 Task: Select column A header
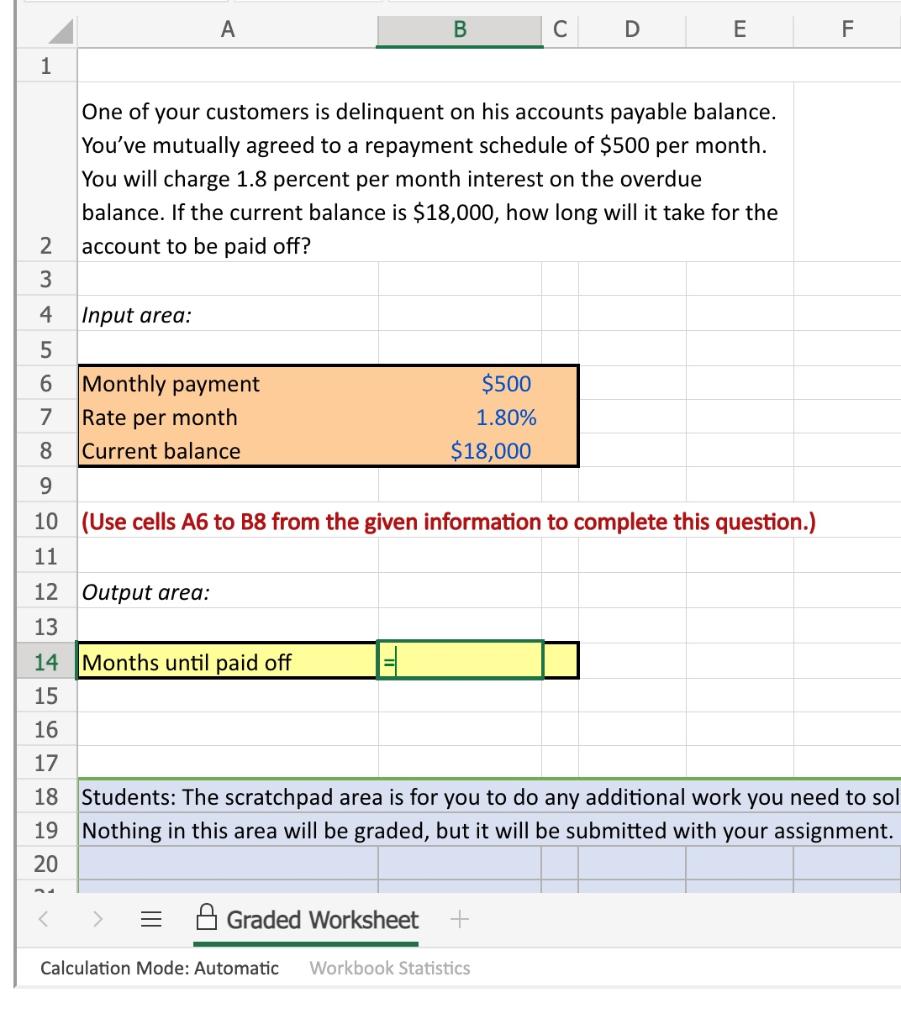pyautogui.click(x=227, y=29)
